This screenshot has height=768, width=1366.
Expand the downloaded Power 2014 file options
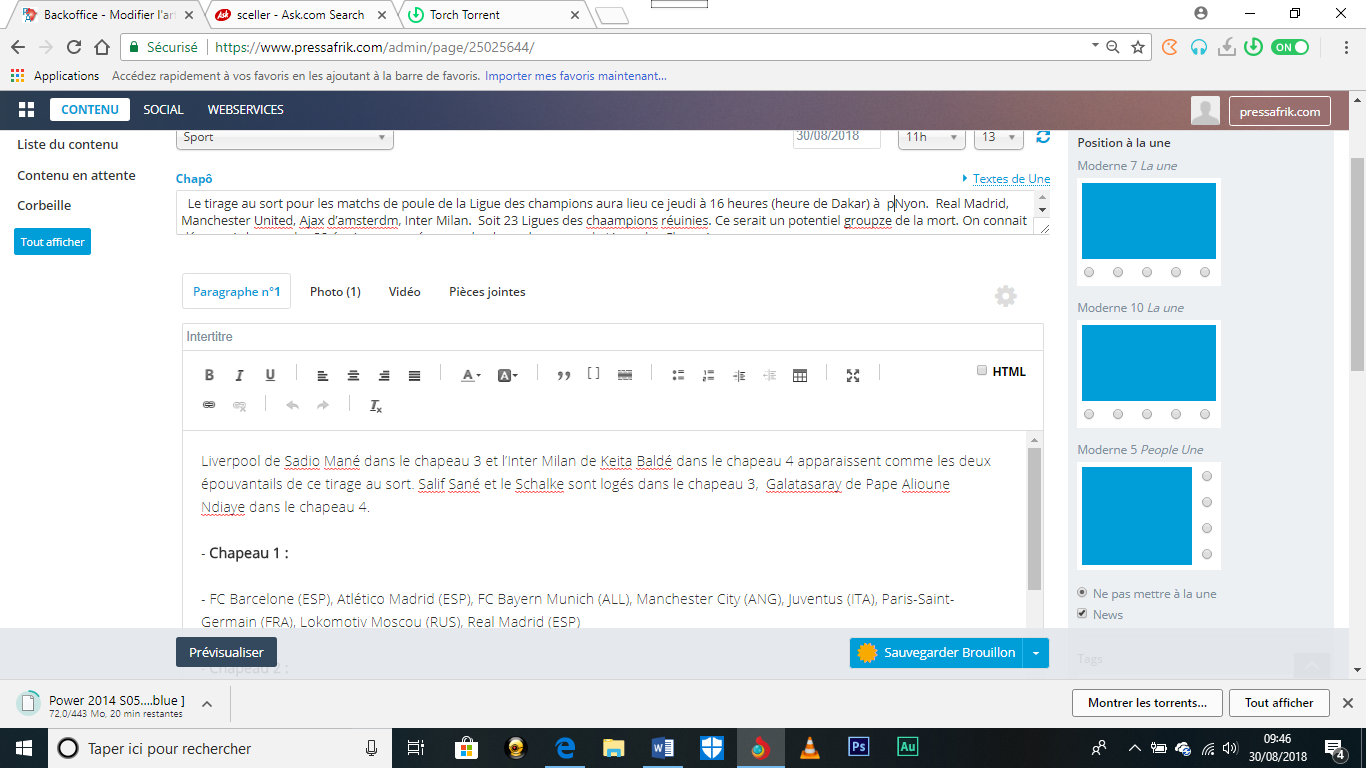pos(207,704)
